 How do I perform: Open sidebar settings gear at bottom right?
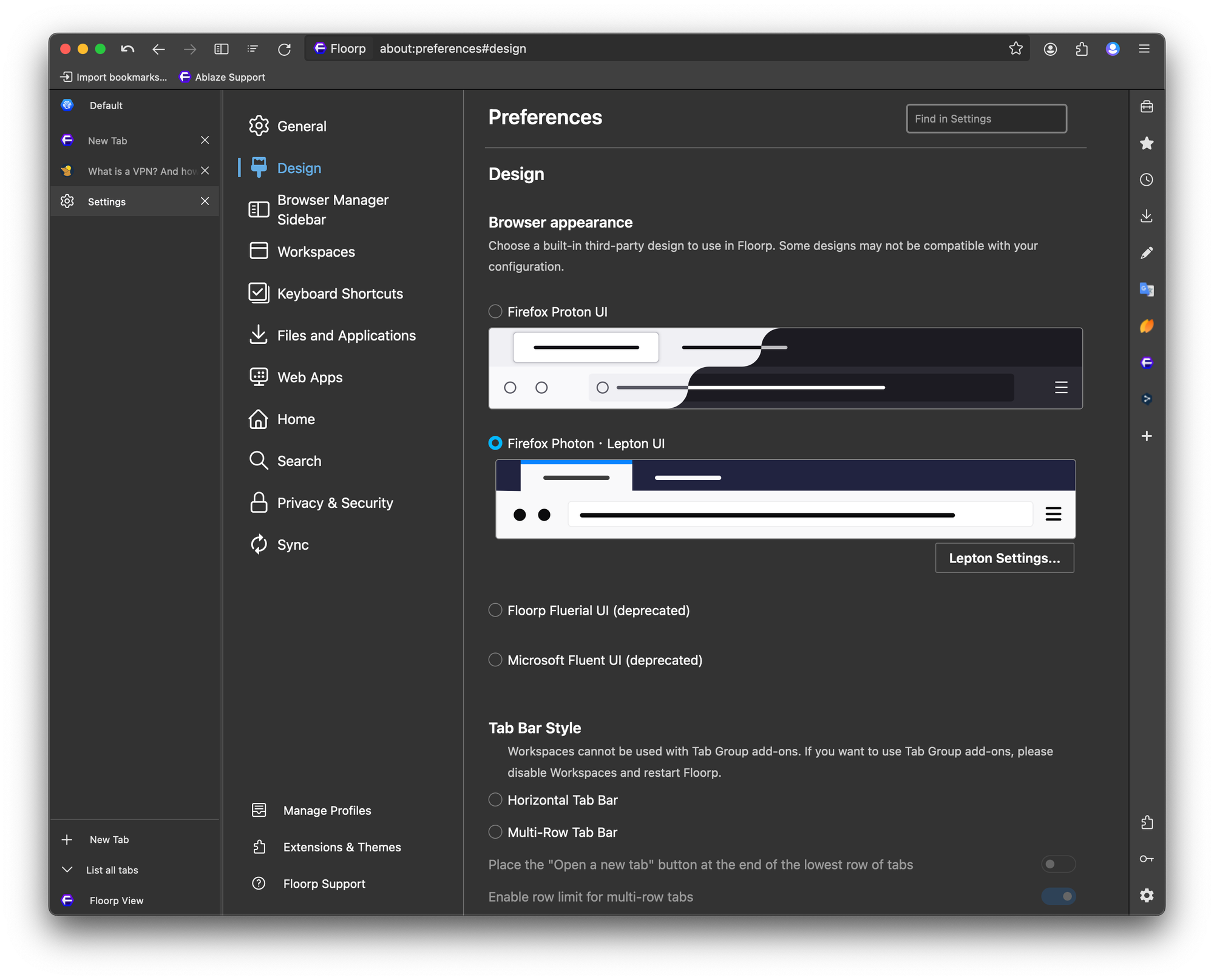pos(1147,895)
